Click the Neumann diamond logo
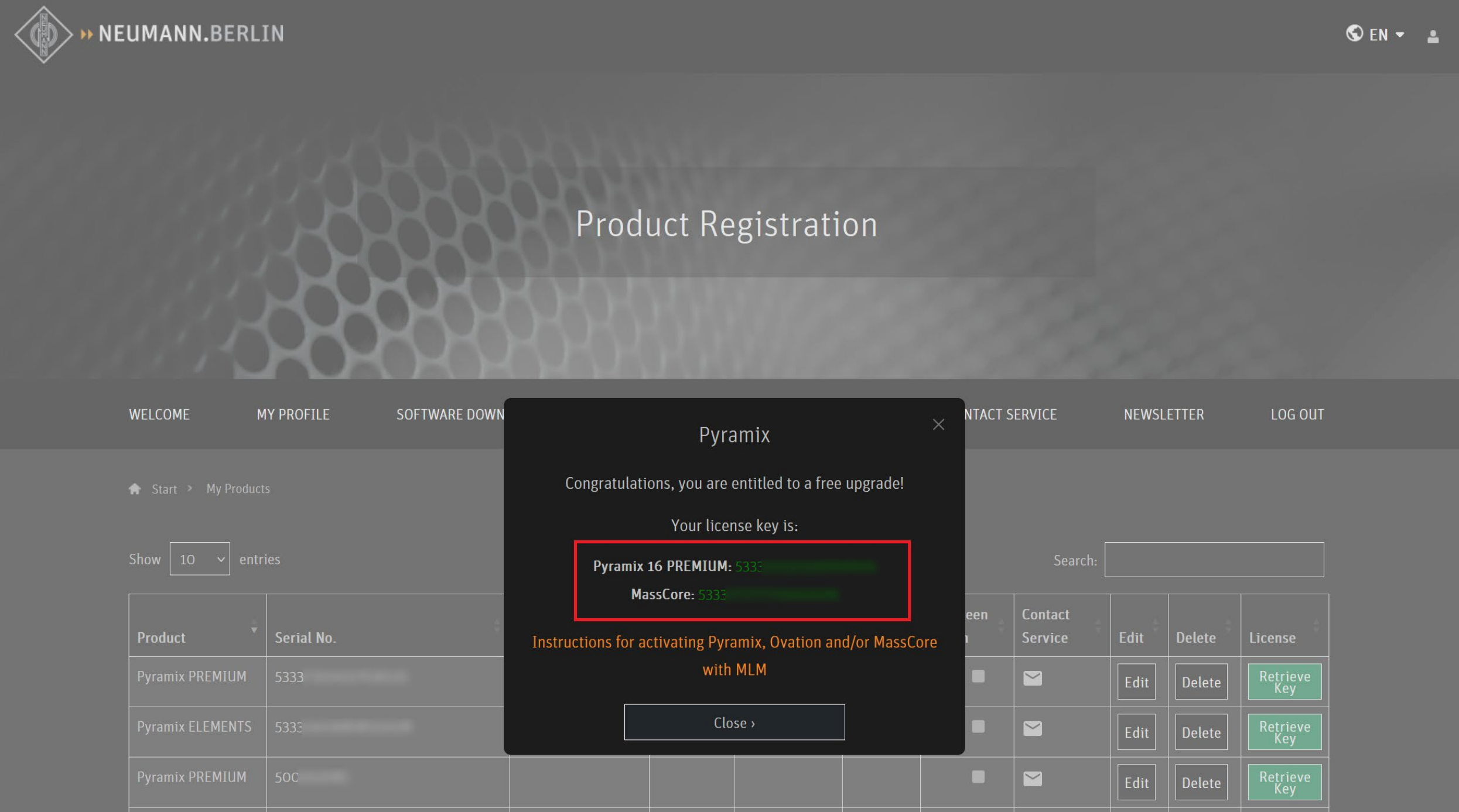 [x=43, y=35]
